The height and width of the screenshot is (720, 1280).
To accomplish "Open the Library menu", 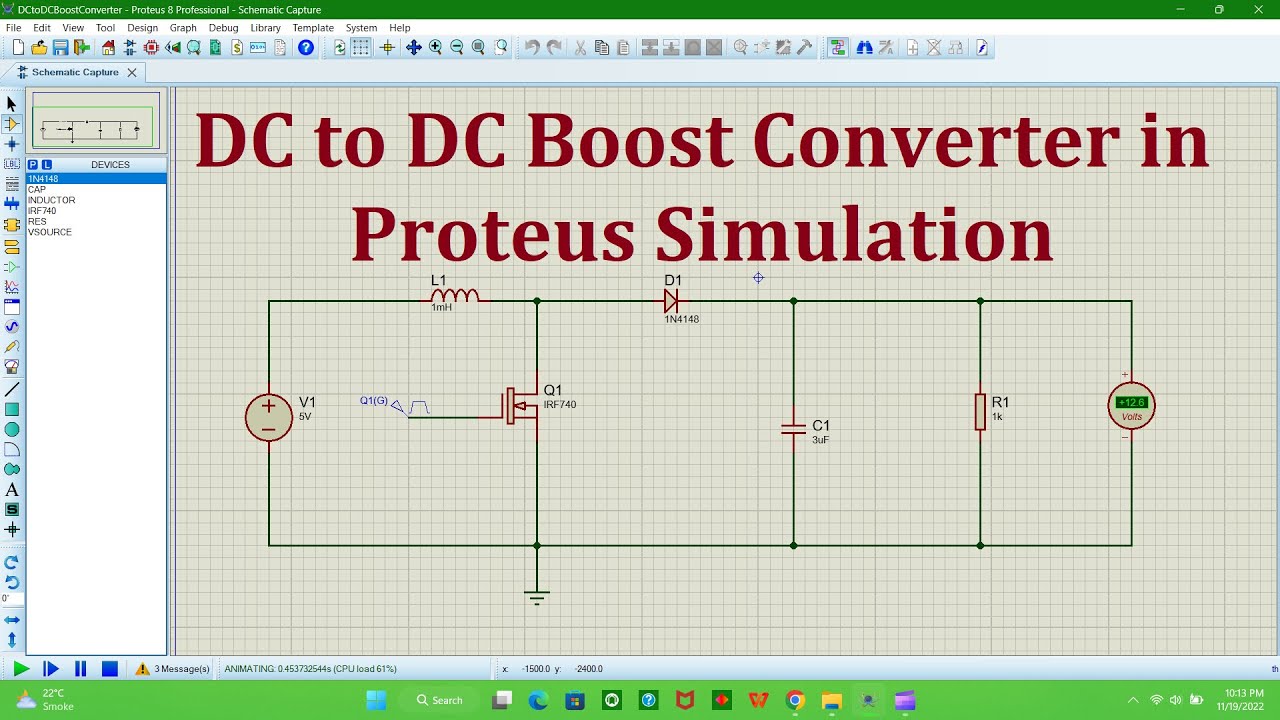I will point(265,28).
